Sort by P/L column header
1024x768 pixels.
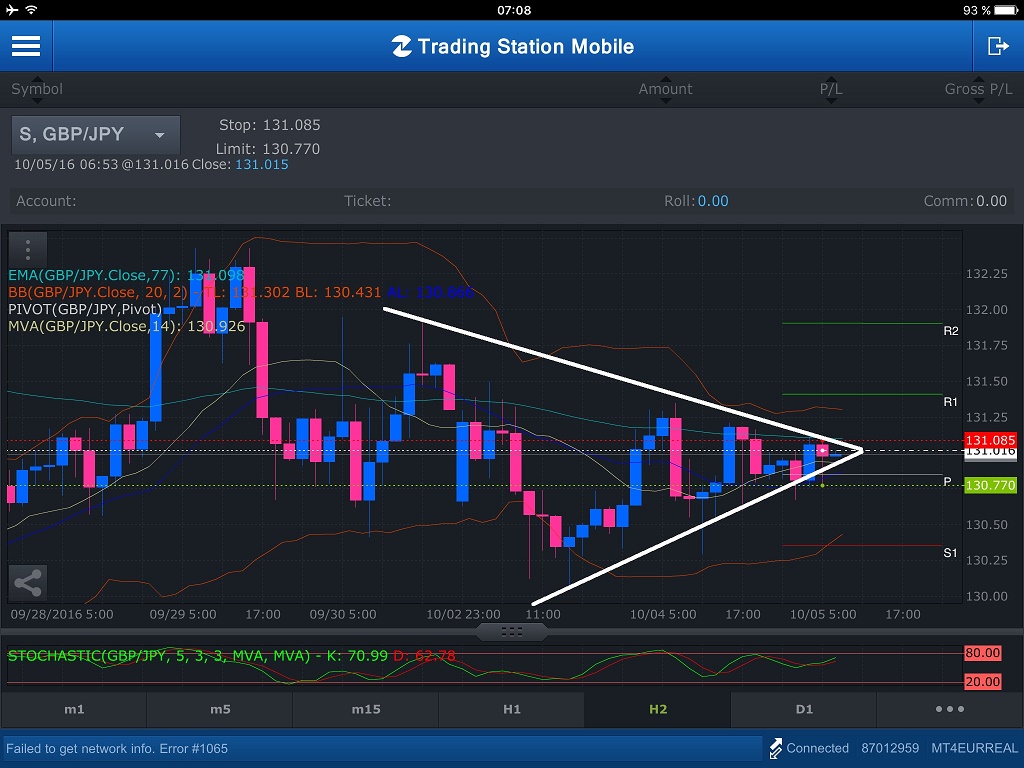click(831, 89)
